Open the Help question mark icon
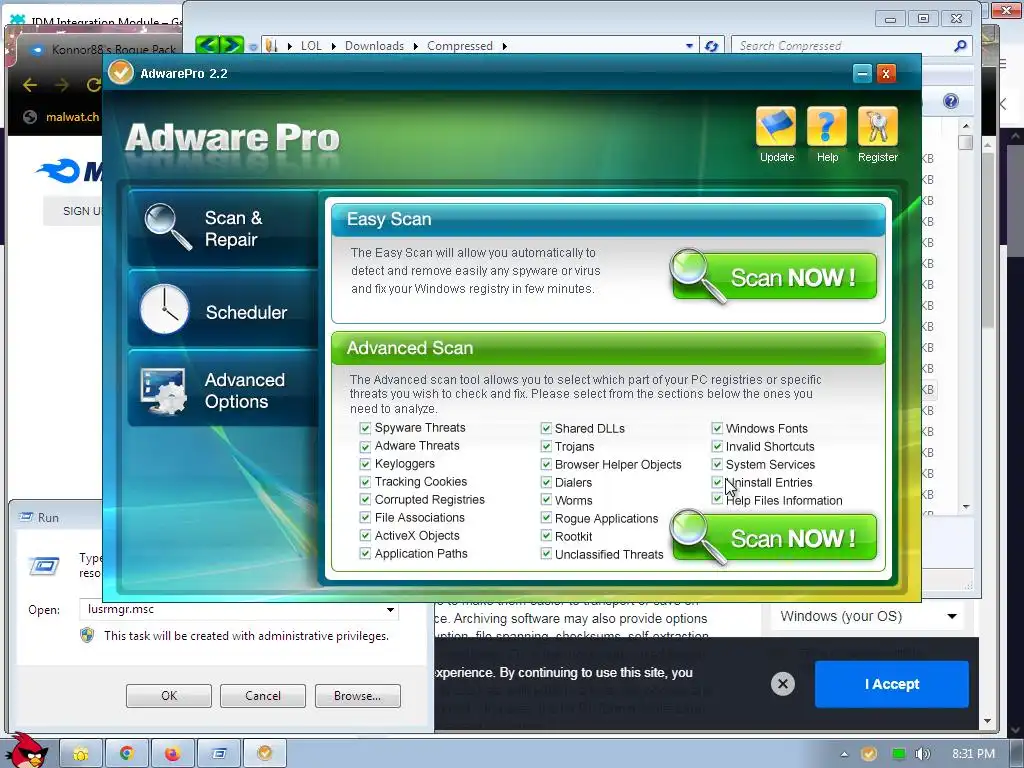 [827, 127]
